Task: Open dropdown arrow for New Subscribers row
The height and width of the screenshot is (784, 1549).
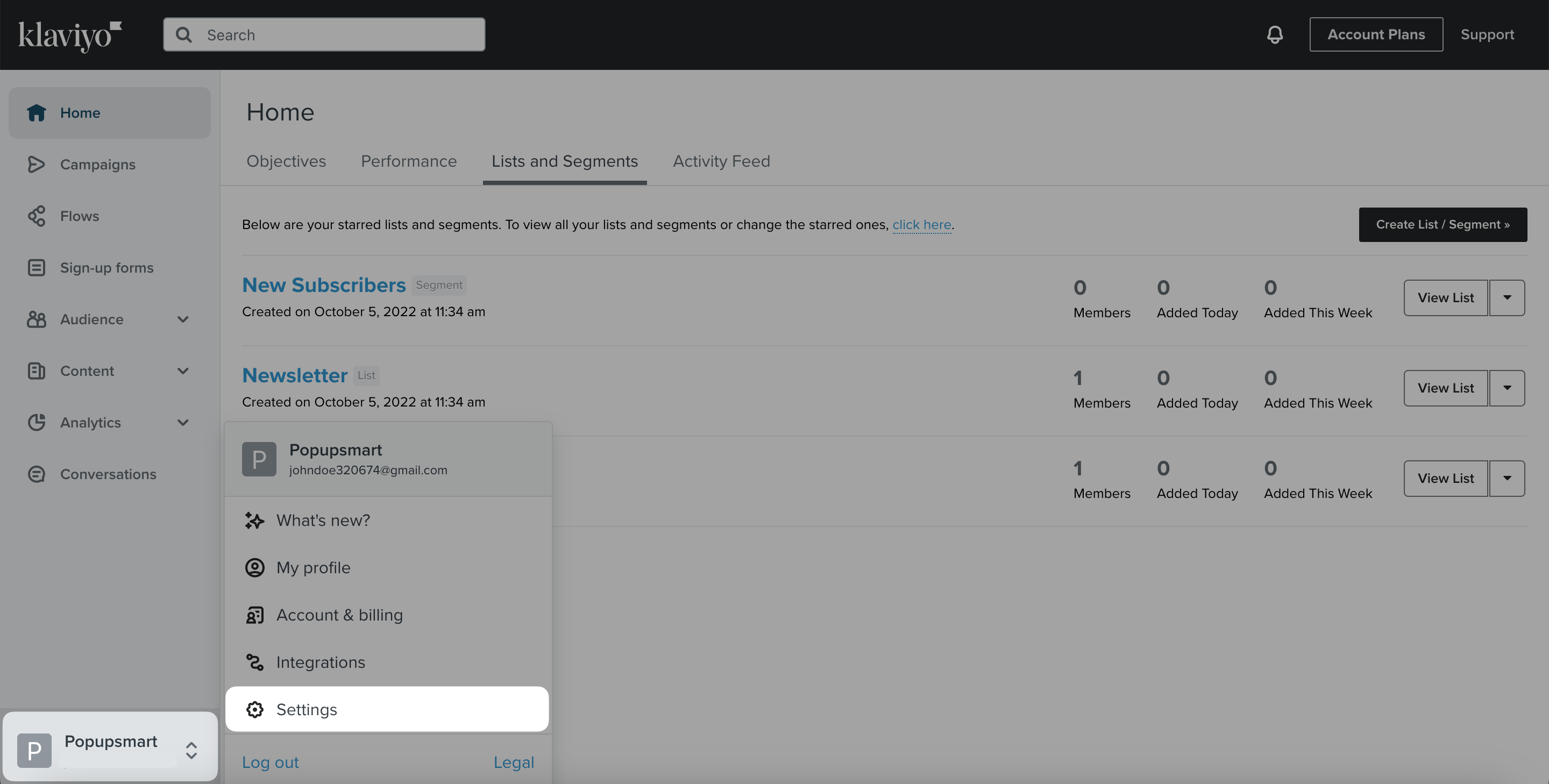Action: pyautogui.click(x=1507, y=297)
